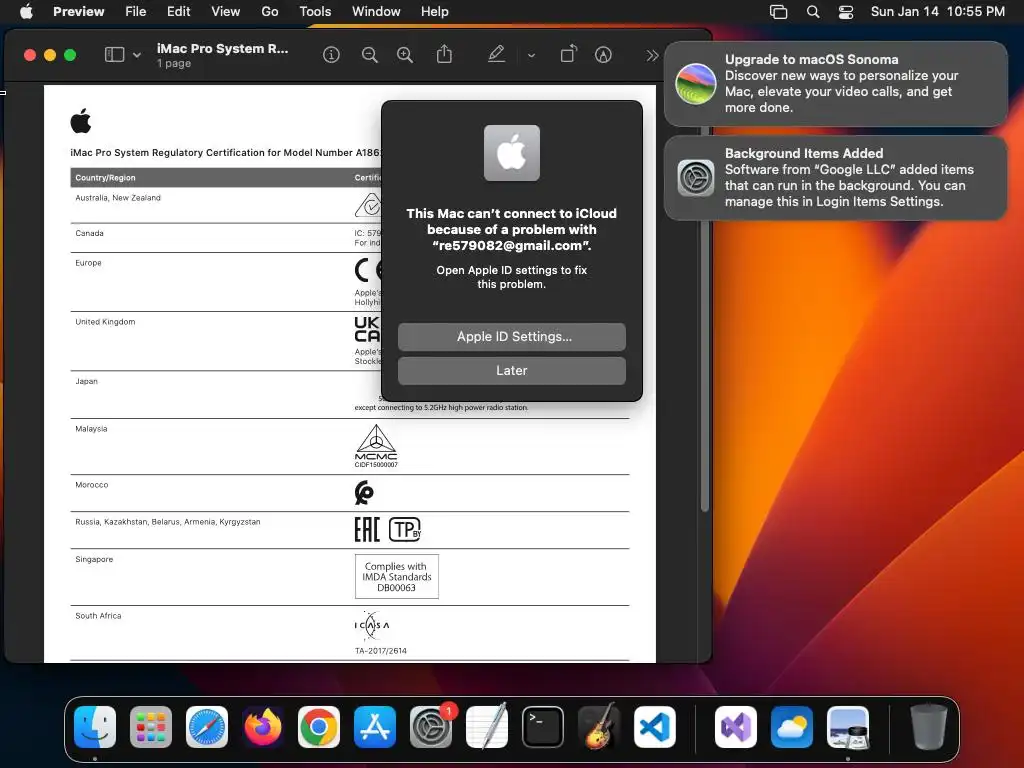This screenshot has height=768, width=1024.
Task: Open TextEdit from the Dock
Action: click(487, 726)
